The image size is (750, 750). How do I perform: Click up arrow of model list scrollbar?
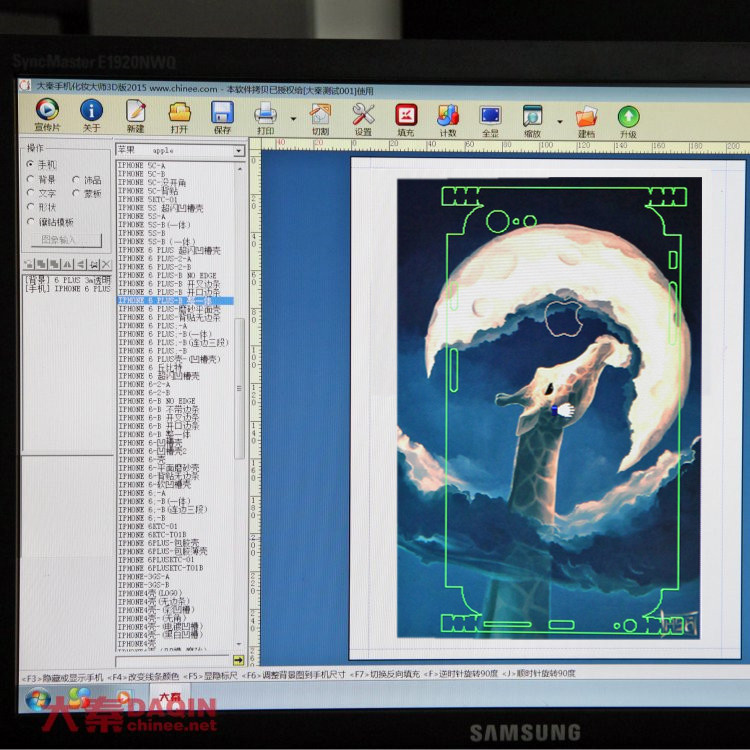click(240, 169)
